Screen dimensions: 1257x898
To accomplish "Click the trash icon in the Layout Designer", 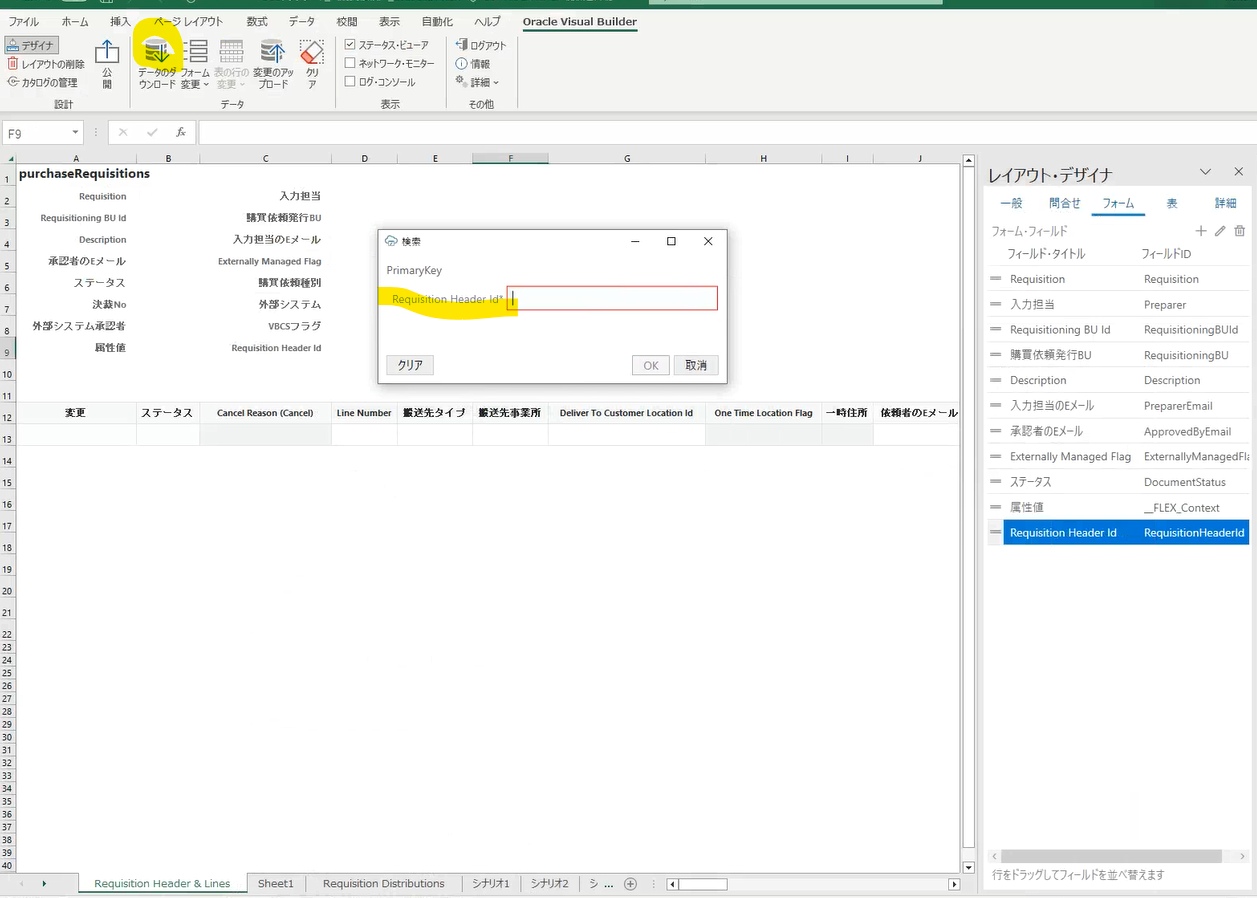I will click(1240, 230).
